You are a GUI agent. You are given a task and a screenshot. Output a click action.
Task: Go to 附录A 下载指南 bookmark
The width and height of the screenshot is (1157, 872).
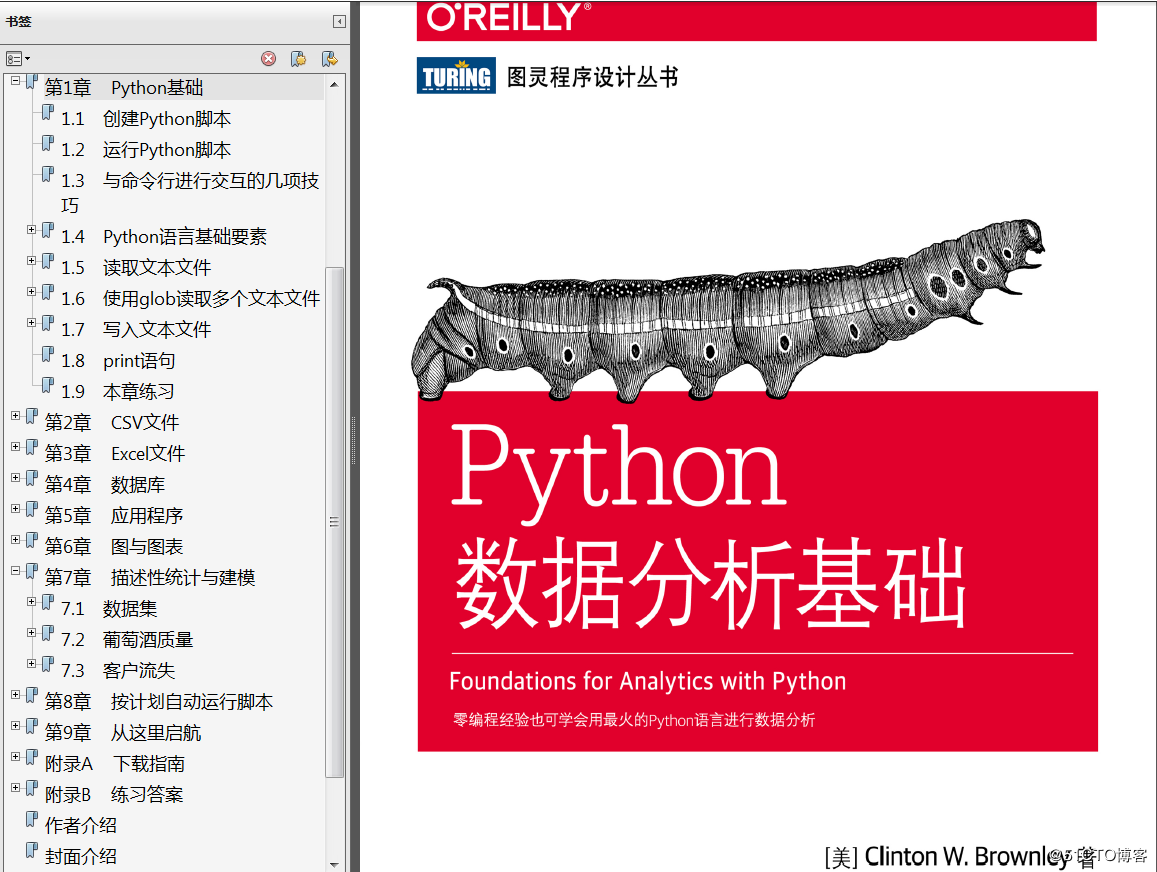pyautogui.click(x=114, y=764)
